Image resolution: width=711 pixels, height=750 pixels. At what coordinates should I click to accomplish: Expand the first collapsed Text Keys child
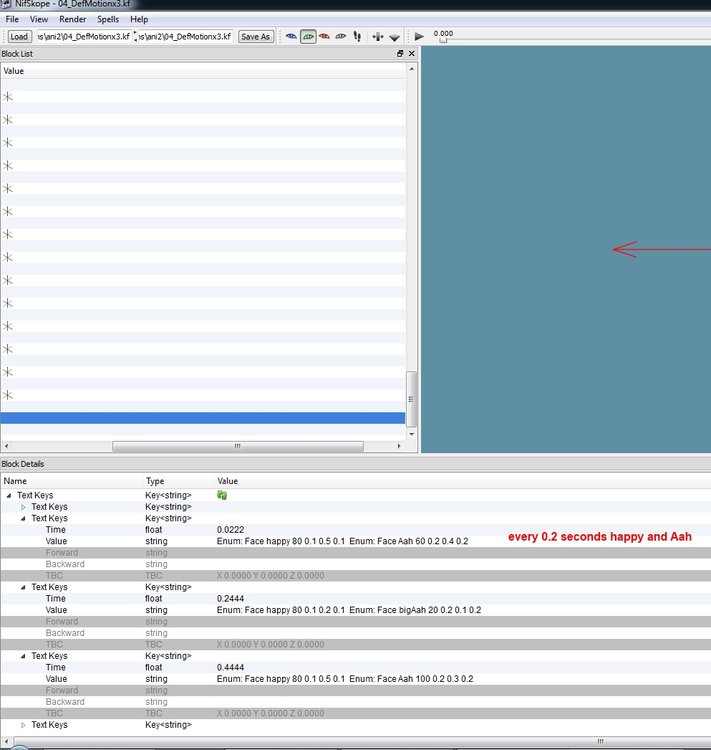point(23,507)
